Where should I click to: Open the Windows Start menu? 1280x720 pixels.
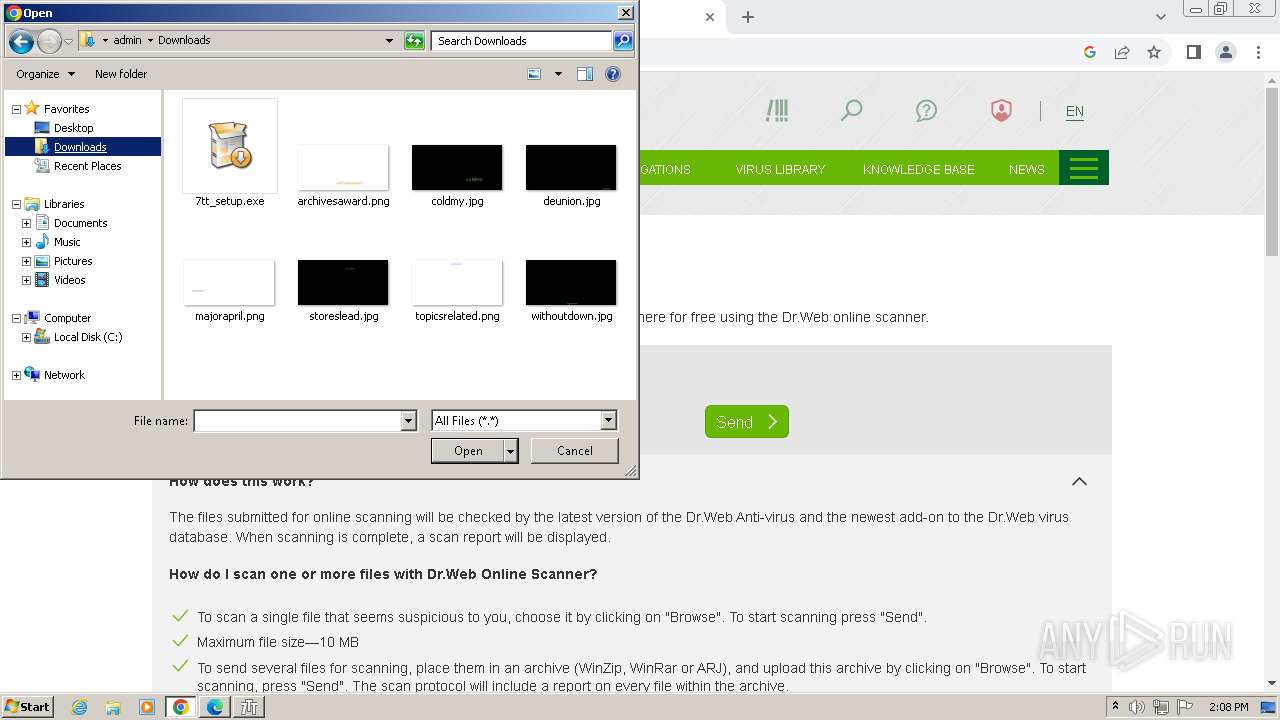pos(27,706)
